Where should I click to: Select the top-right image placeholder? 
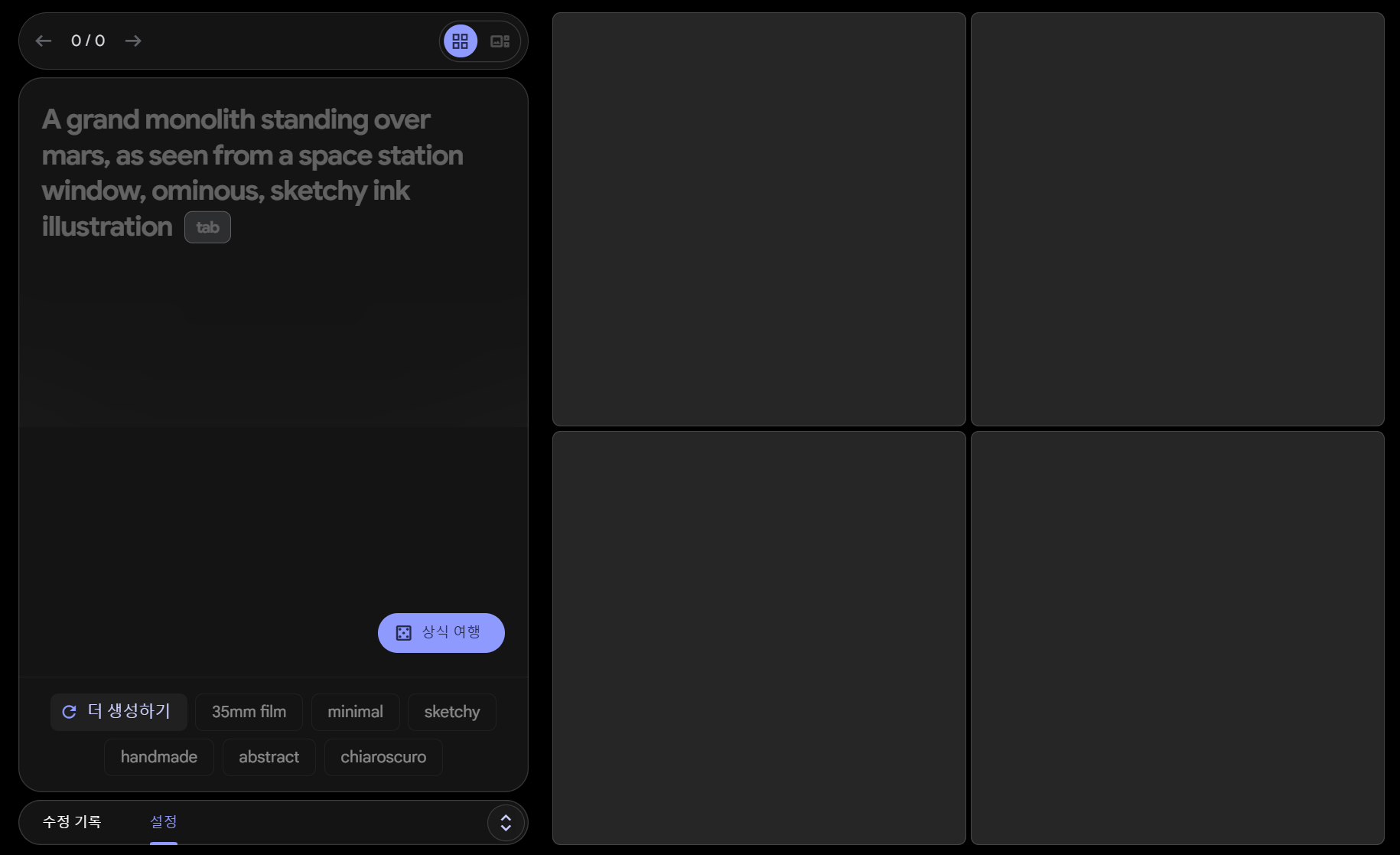coord(1177,219)
